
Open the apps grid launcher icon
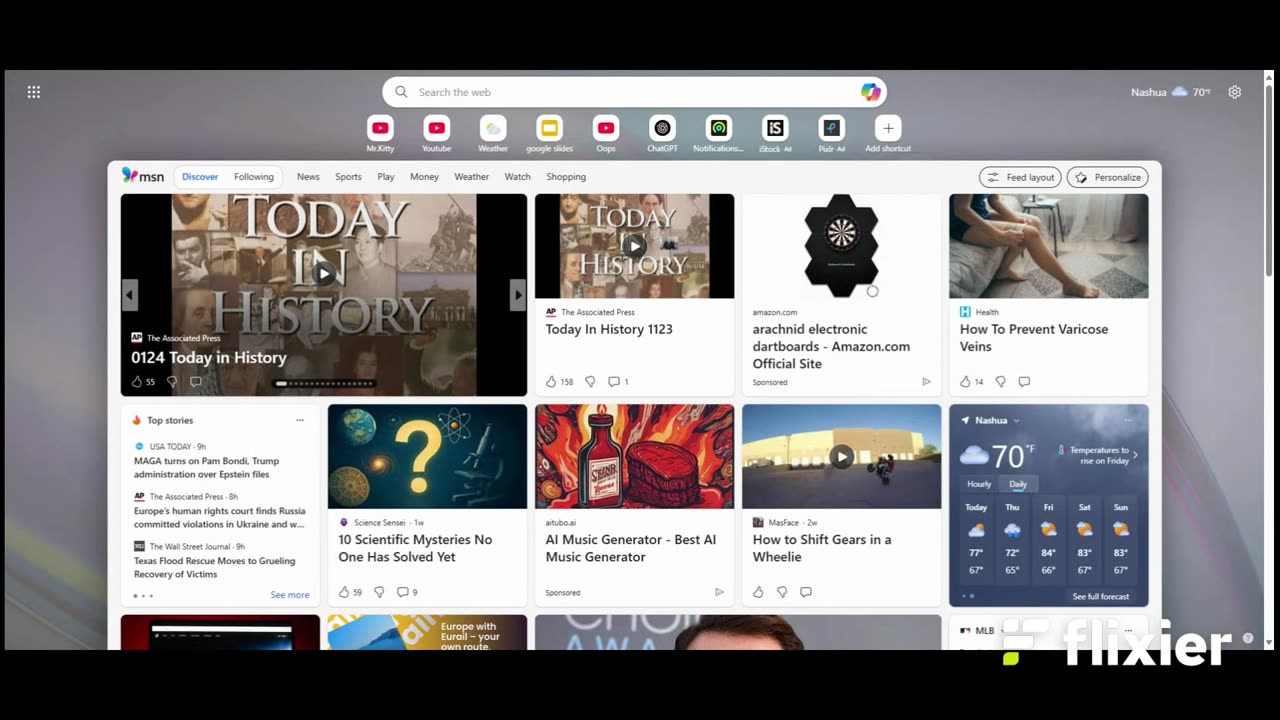click(x=34, y=92)
